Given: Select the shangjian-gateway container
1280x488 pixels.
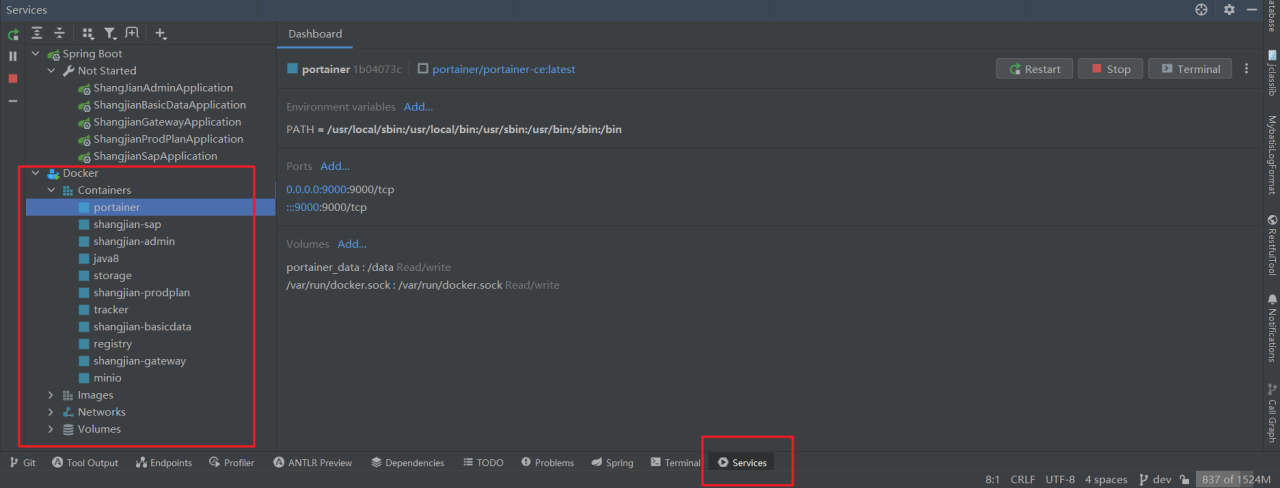Looking at the screenshot, I should tap(139, 361).
